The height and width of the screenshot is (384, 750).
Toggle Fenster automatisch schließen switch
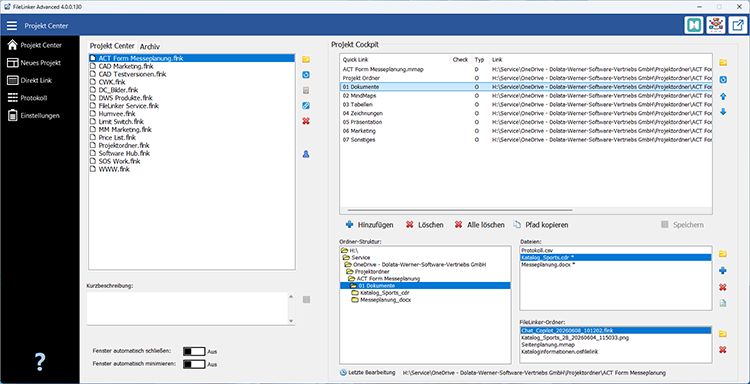pyautogui.click(x=194, y=351)
